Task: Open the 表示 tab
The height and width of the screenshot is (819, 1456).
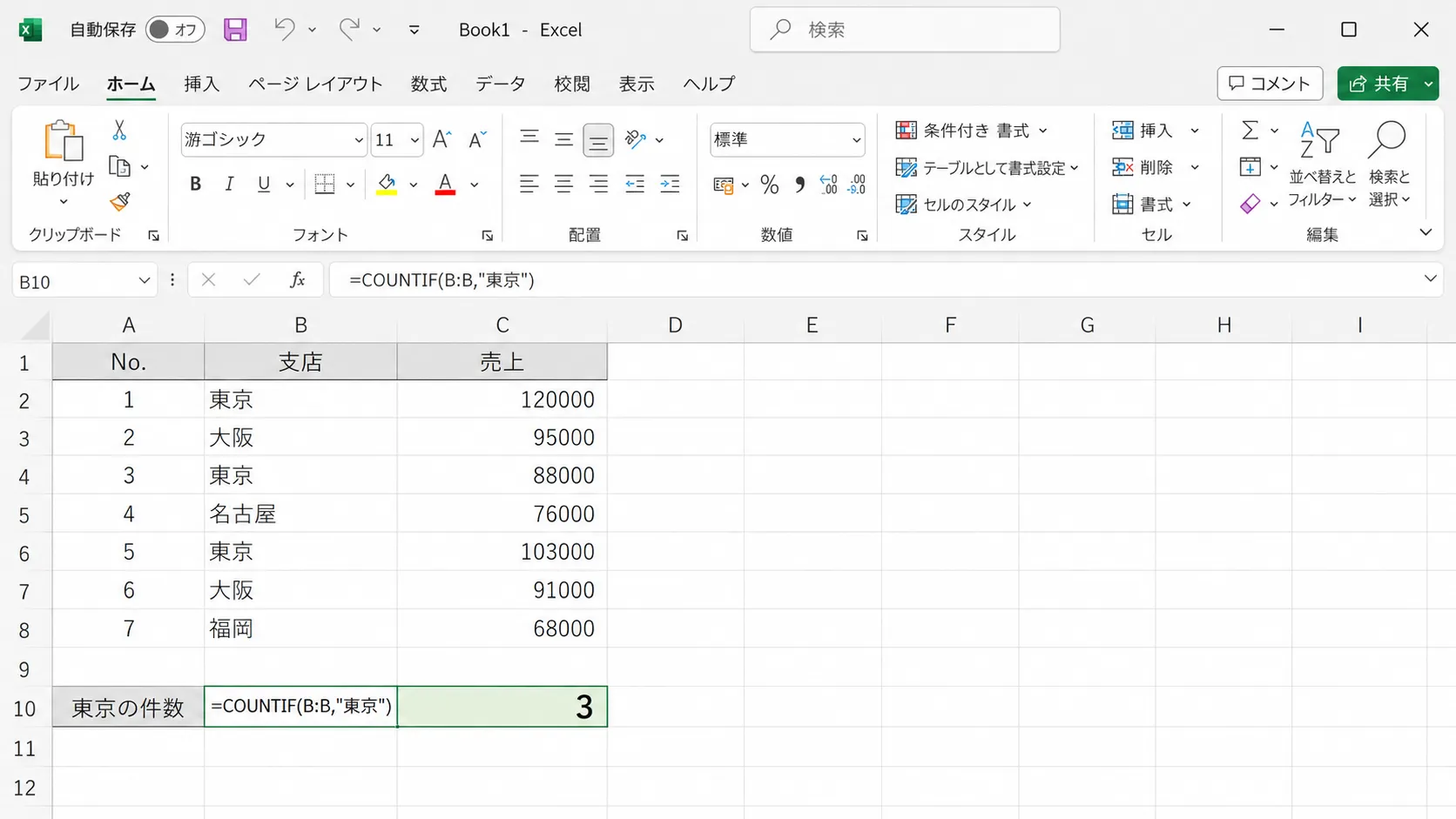Action: click(637, 84)
